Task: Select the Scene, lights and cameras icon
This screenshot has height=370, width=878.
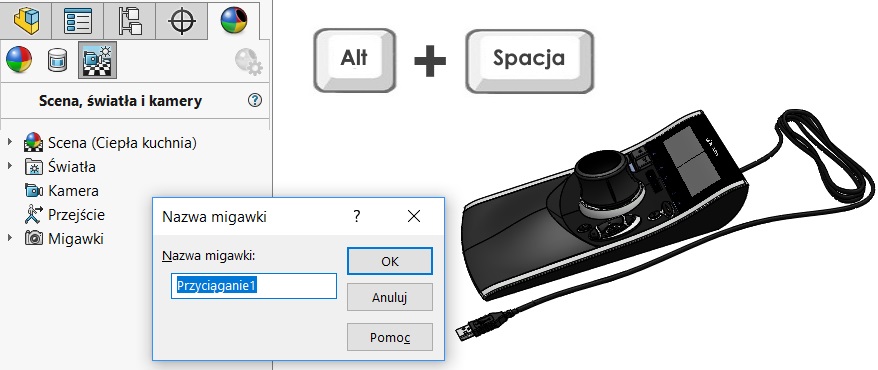Action: tap(97, 59)
